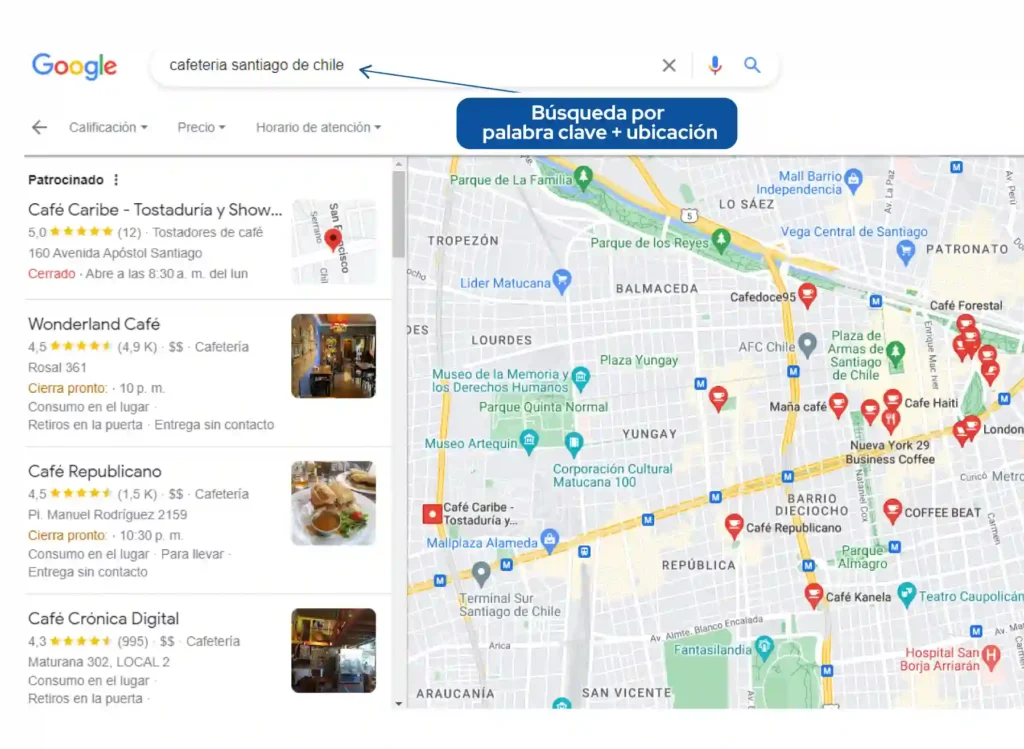Open the Calificación filter dropdown
Viewport: 1024px width, 749px height.
(x=108, y=127)
